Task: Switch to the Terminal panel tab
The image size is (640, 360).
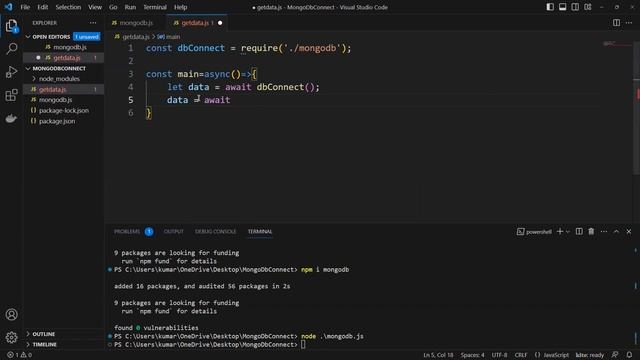Action: point(260,231)
